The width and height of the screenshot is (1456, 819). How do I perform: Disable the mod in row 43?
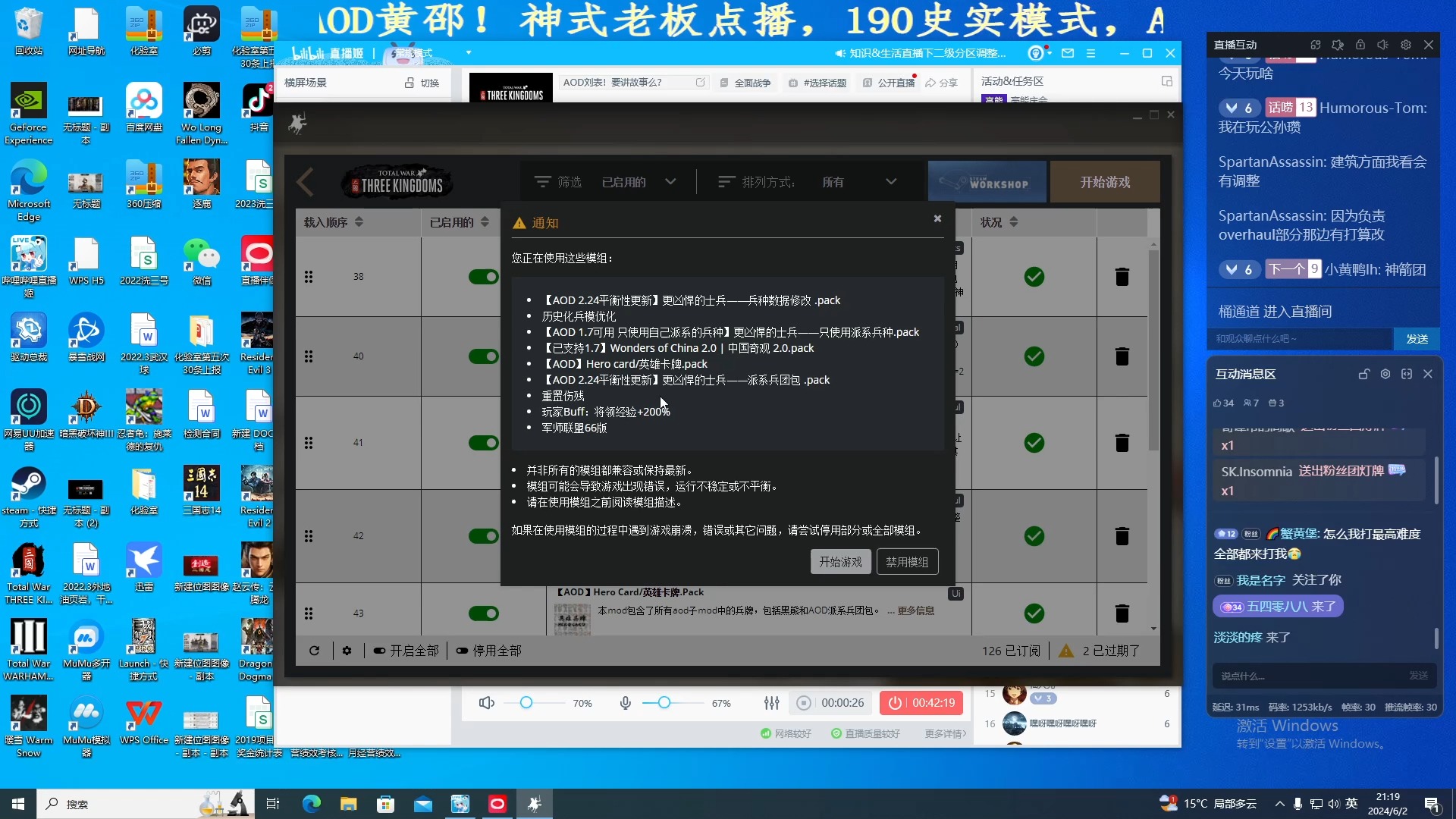click(x=483, y=613)
